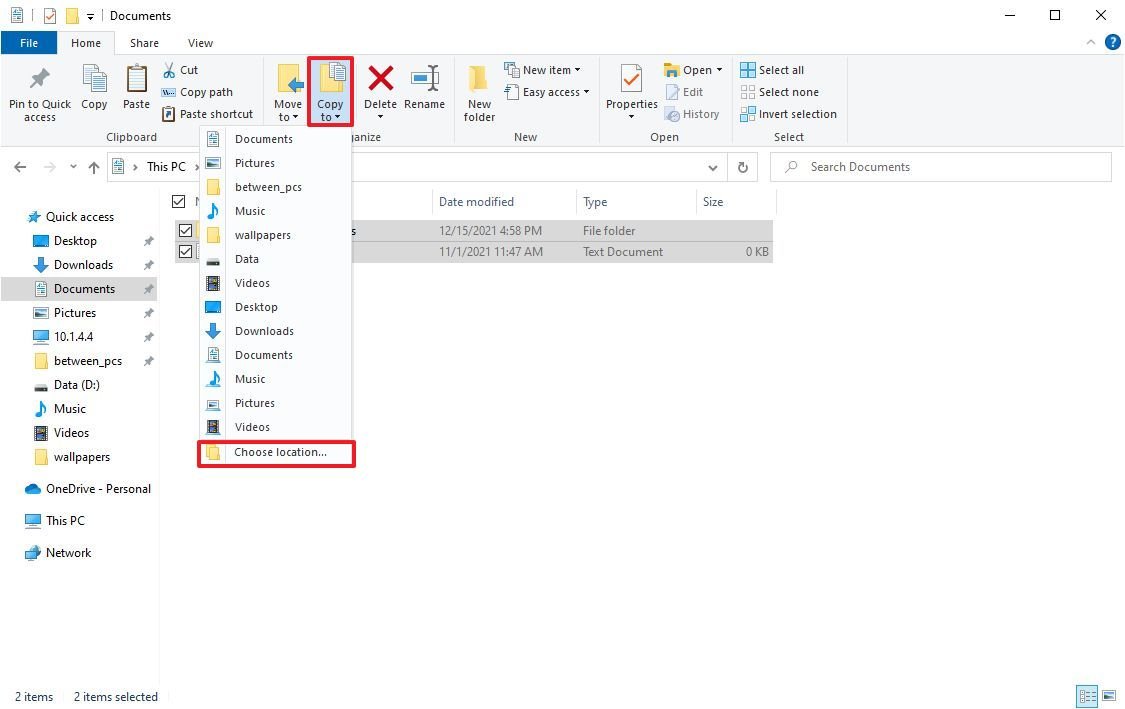
Task: Click Select all
Action: [x=772, y=70]
